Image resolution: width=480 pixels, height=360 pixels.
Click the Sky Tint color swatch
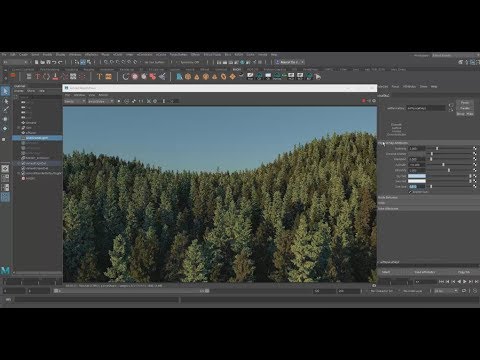[417, 176]
